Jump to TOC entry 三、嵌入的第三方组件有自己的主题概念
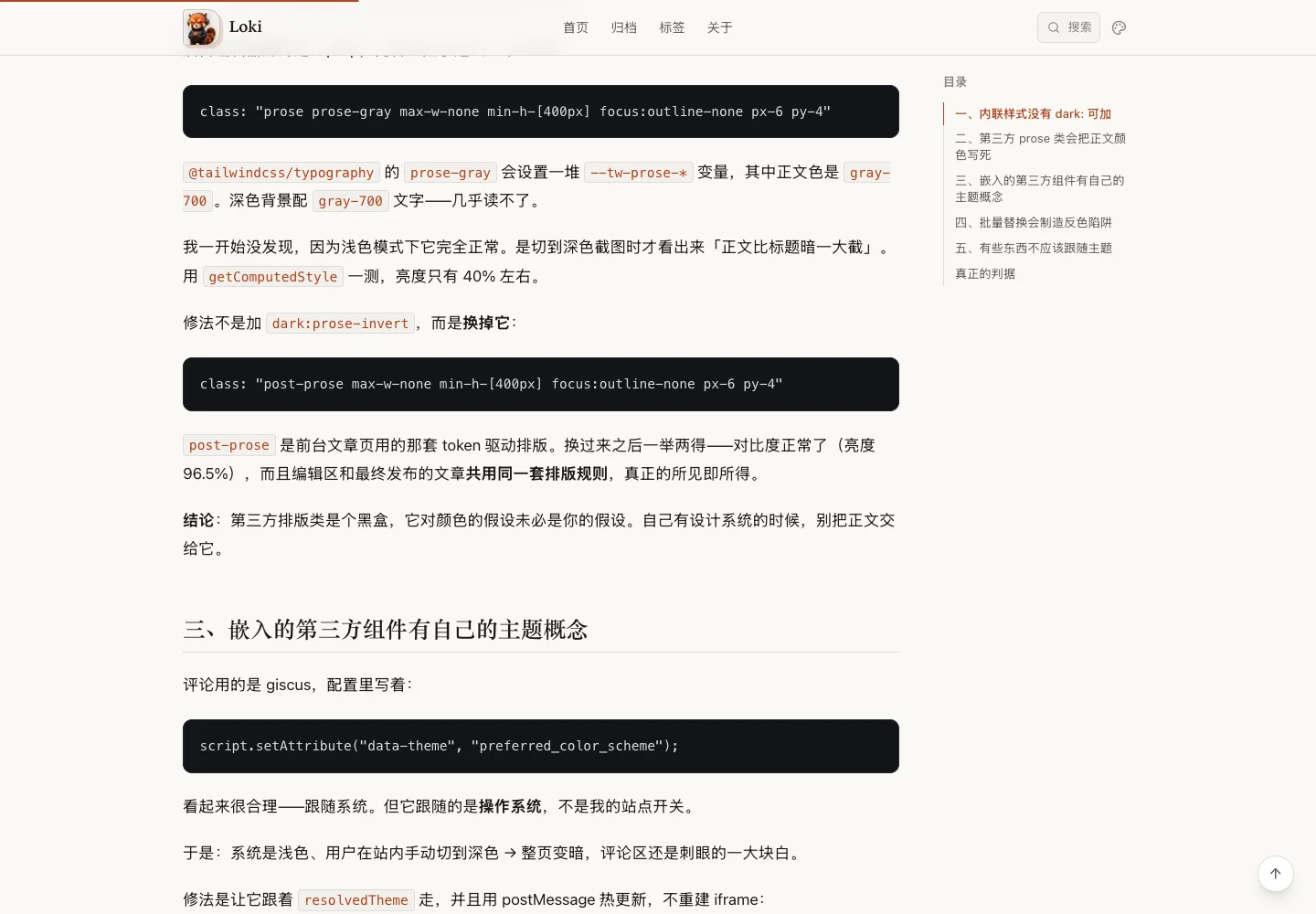This screenshot has height=914, width=1316. point(1040,188)
